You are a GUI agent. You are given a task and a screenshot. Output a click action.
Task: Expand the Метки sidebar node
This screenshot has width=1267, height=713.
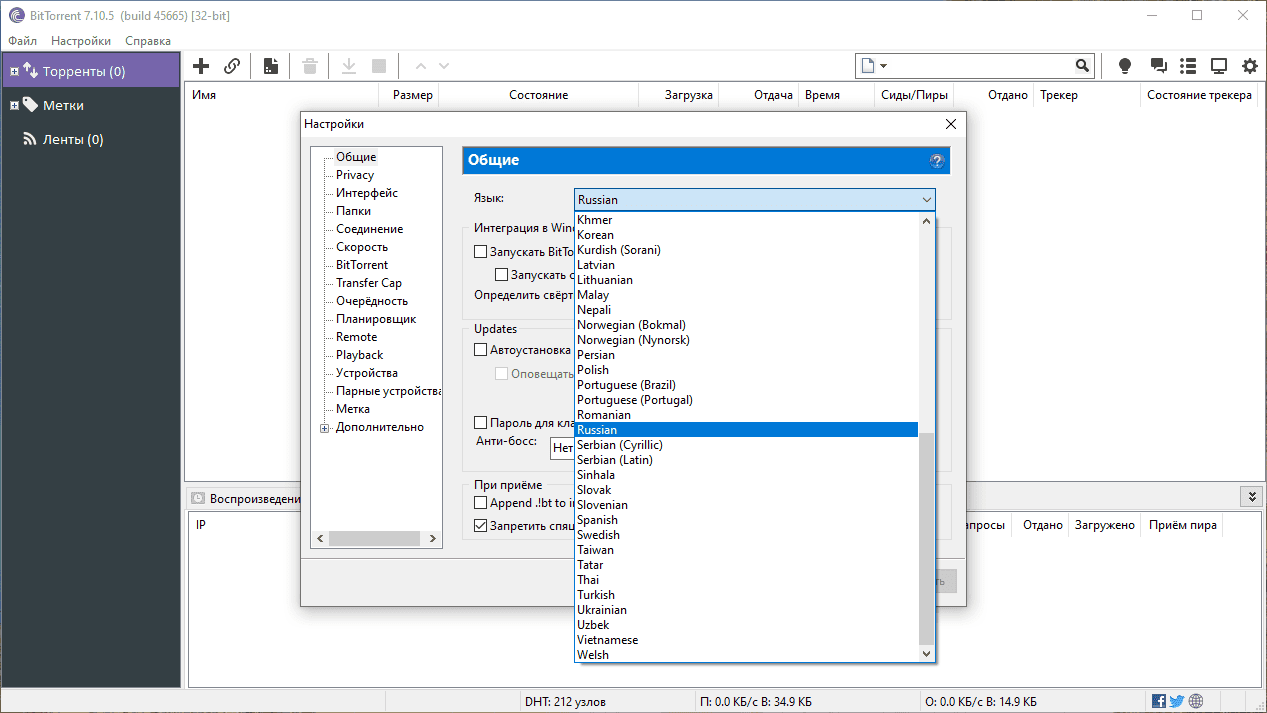coord(14,105)
